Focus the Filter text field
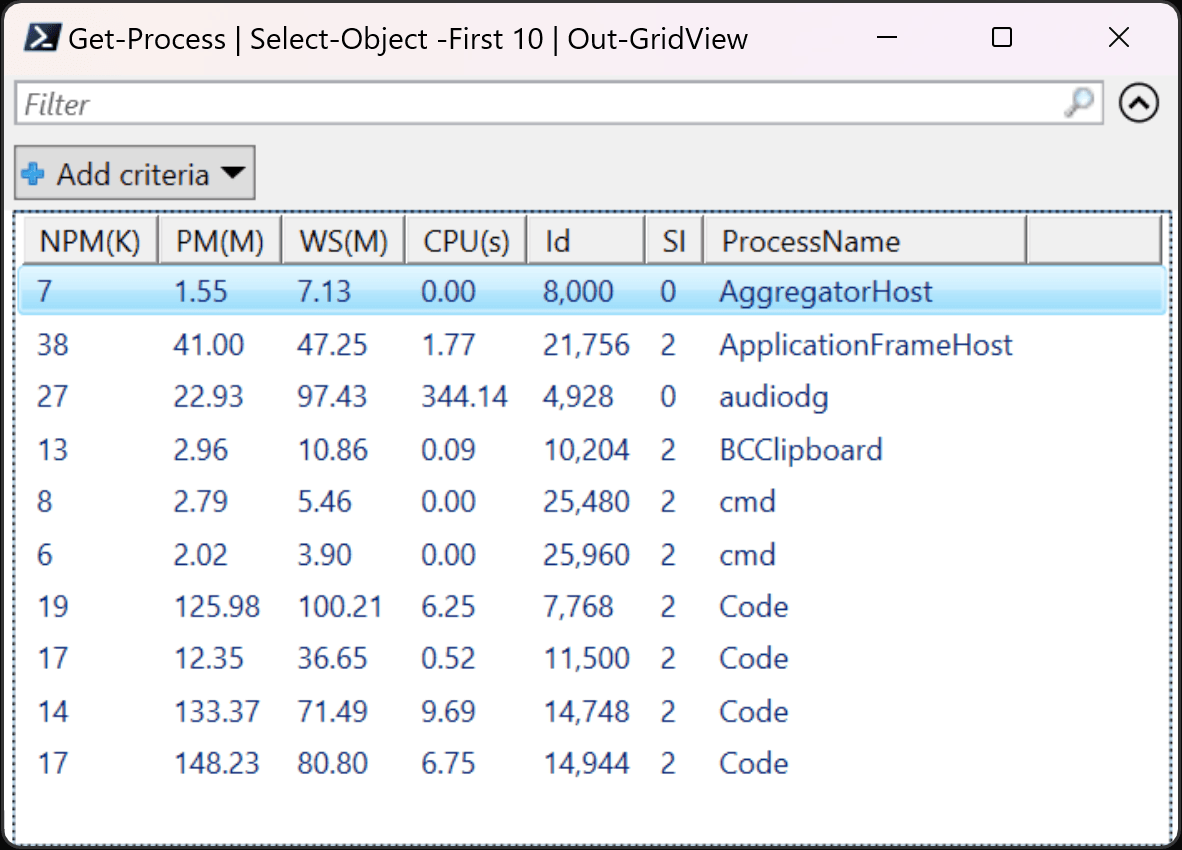The height and width of the screenshot is (850, 1182). [559, 103]
